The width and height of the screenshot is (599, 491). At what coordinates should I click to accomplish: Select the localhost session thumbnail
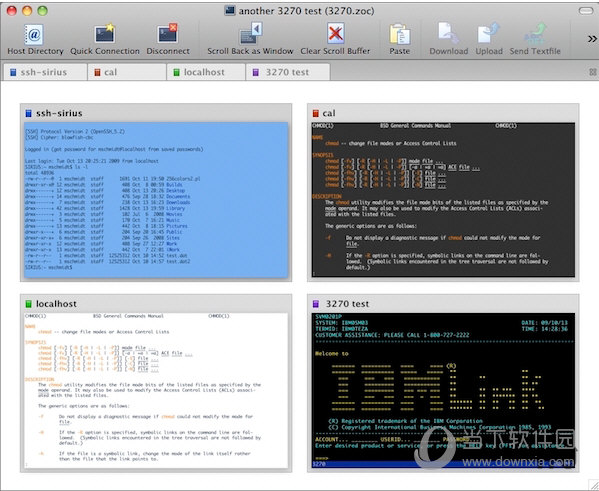[156, 383]
